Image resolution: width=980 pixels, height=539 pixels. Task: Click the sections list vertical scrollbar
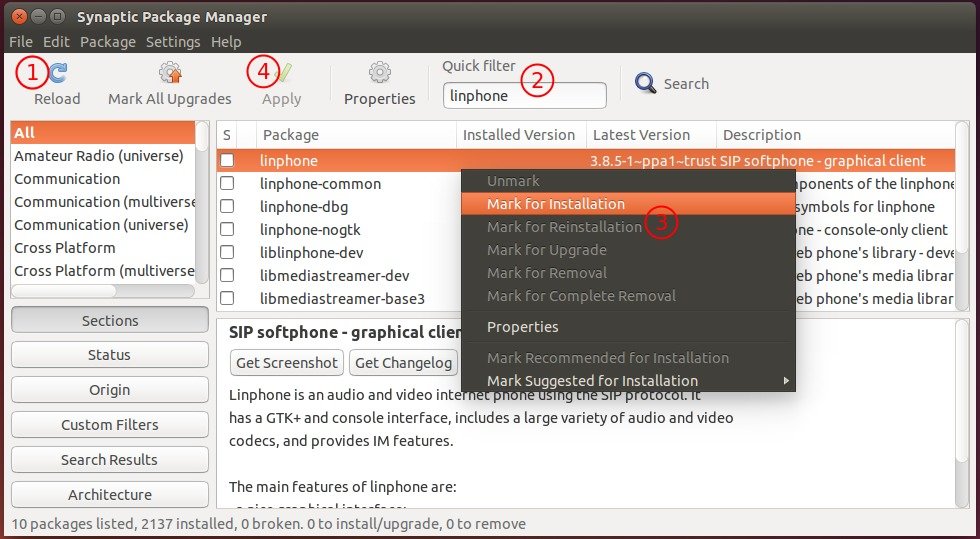(x=202, y=202)
